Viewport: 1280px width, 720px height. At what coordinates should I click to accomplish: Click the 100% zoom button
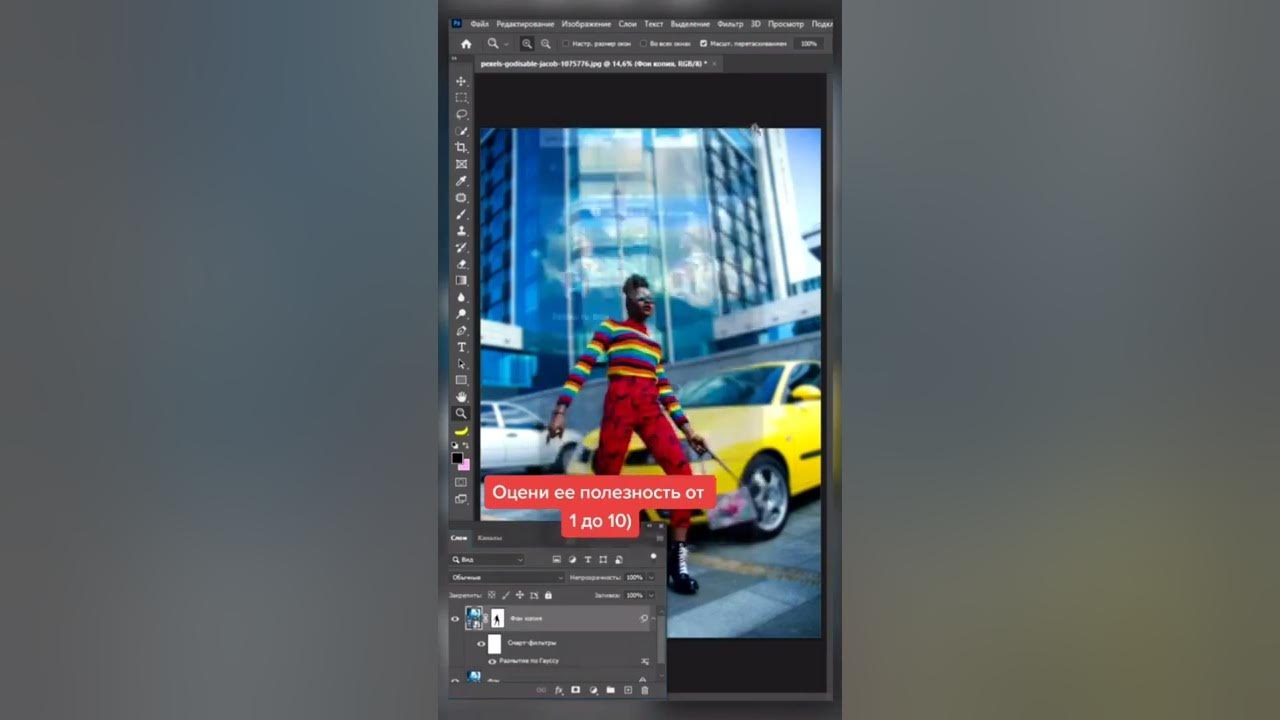[x=809, y=44]
